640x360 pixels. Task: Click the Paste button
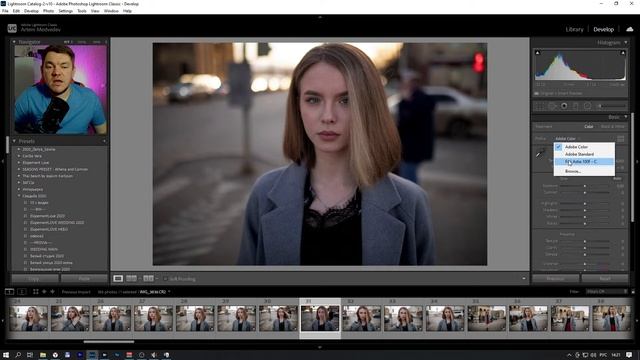(x=84, y=279)
